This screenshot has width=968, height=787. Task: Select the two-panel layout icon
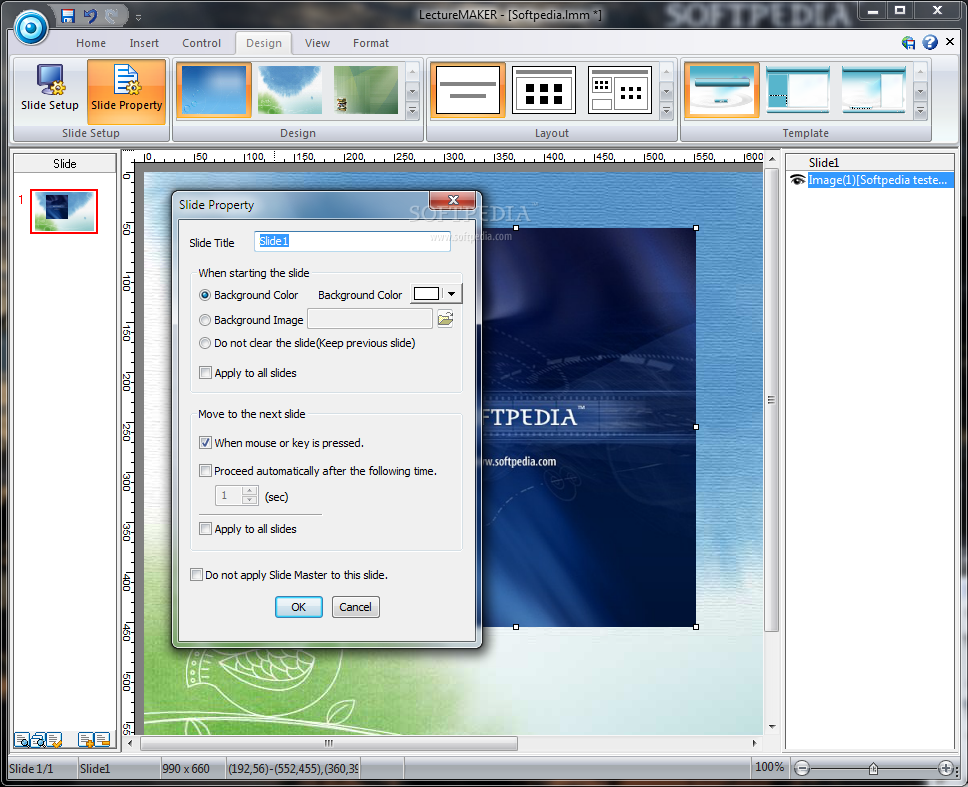click(x=620, y=90)
